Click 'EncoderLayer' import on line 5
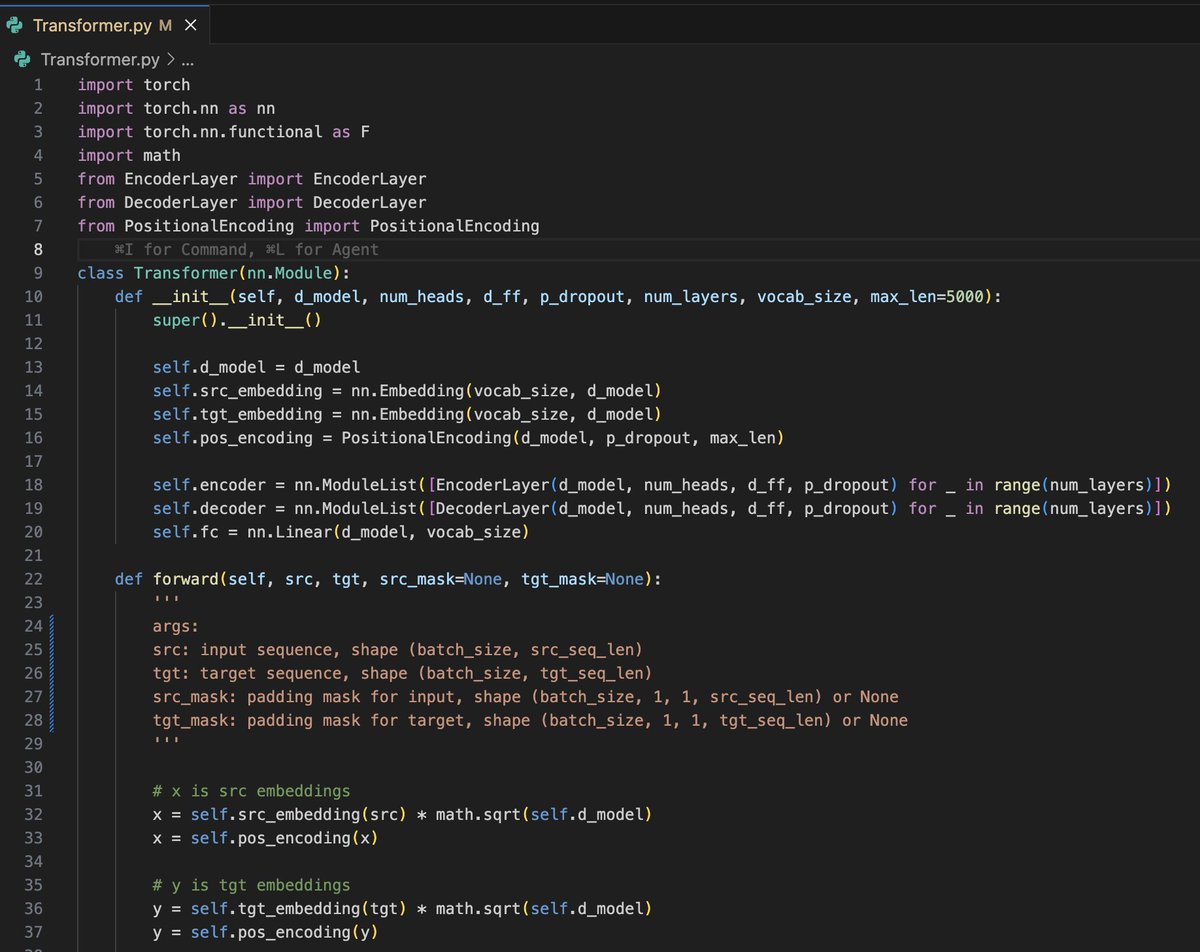This screenshot has height=952, width=1200. coord(369,179)
